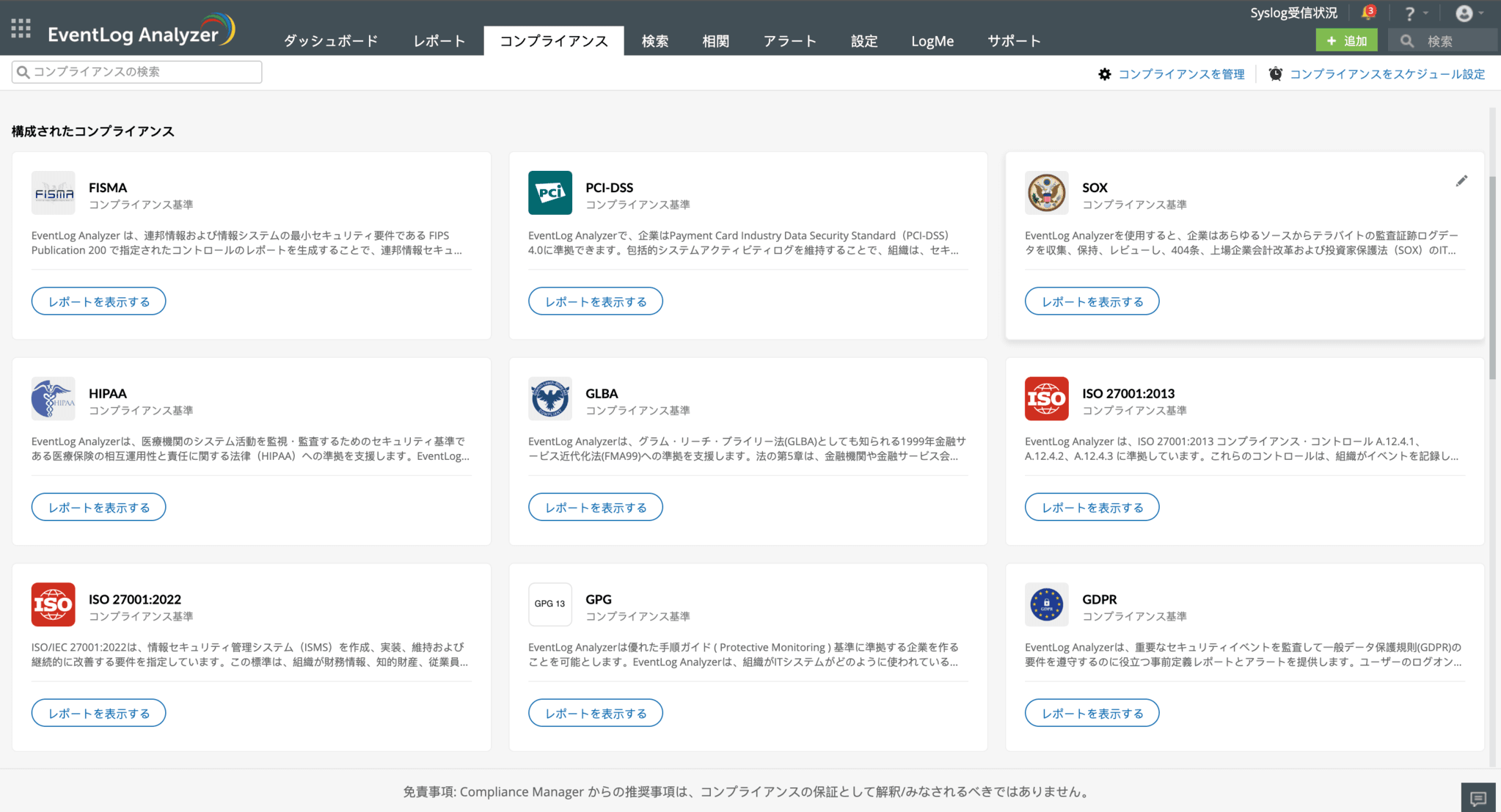Show reports for the GLBA compliance
The width and height of the screenshot is (1501, 812).
coord(595,508)
